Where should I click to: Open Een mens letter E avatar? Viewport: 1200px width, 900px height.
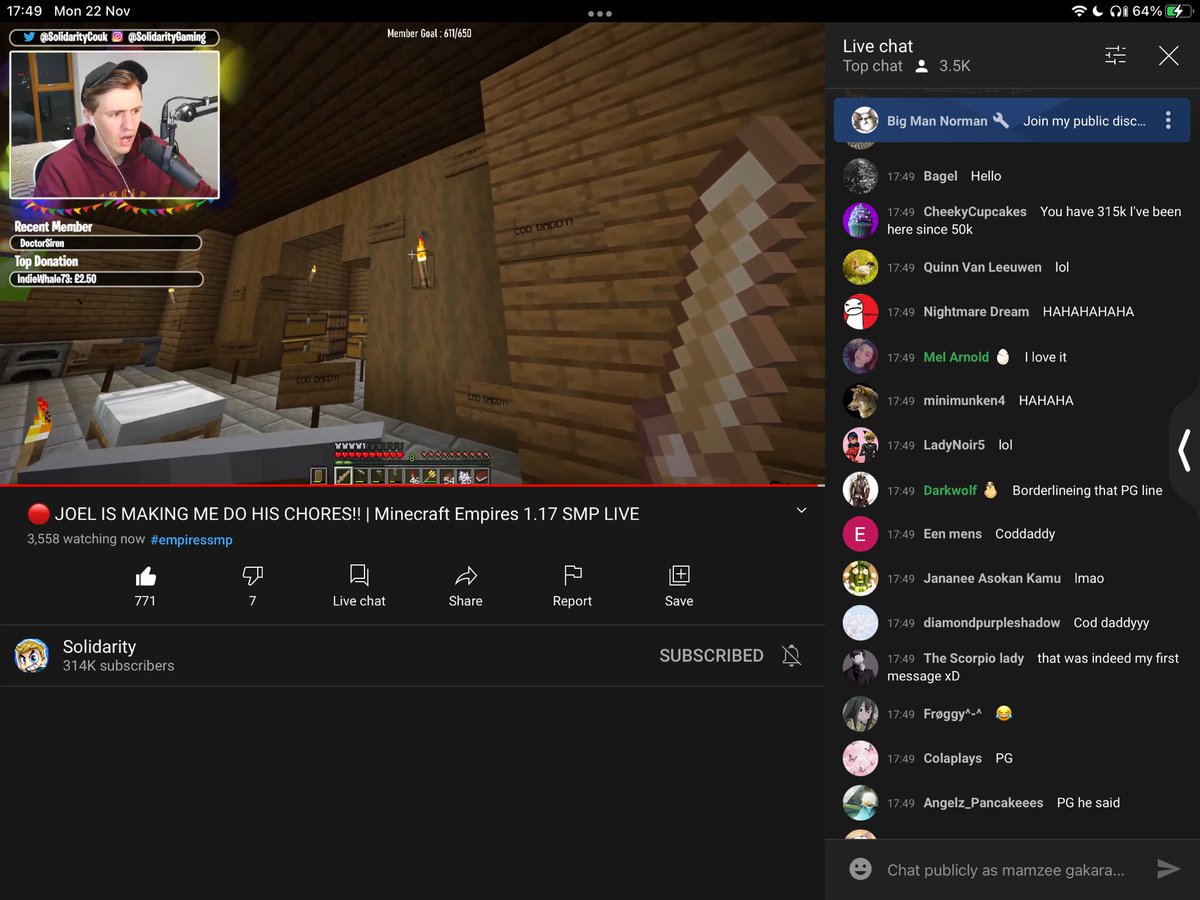tap(860, 534)
